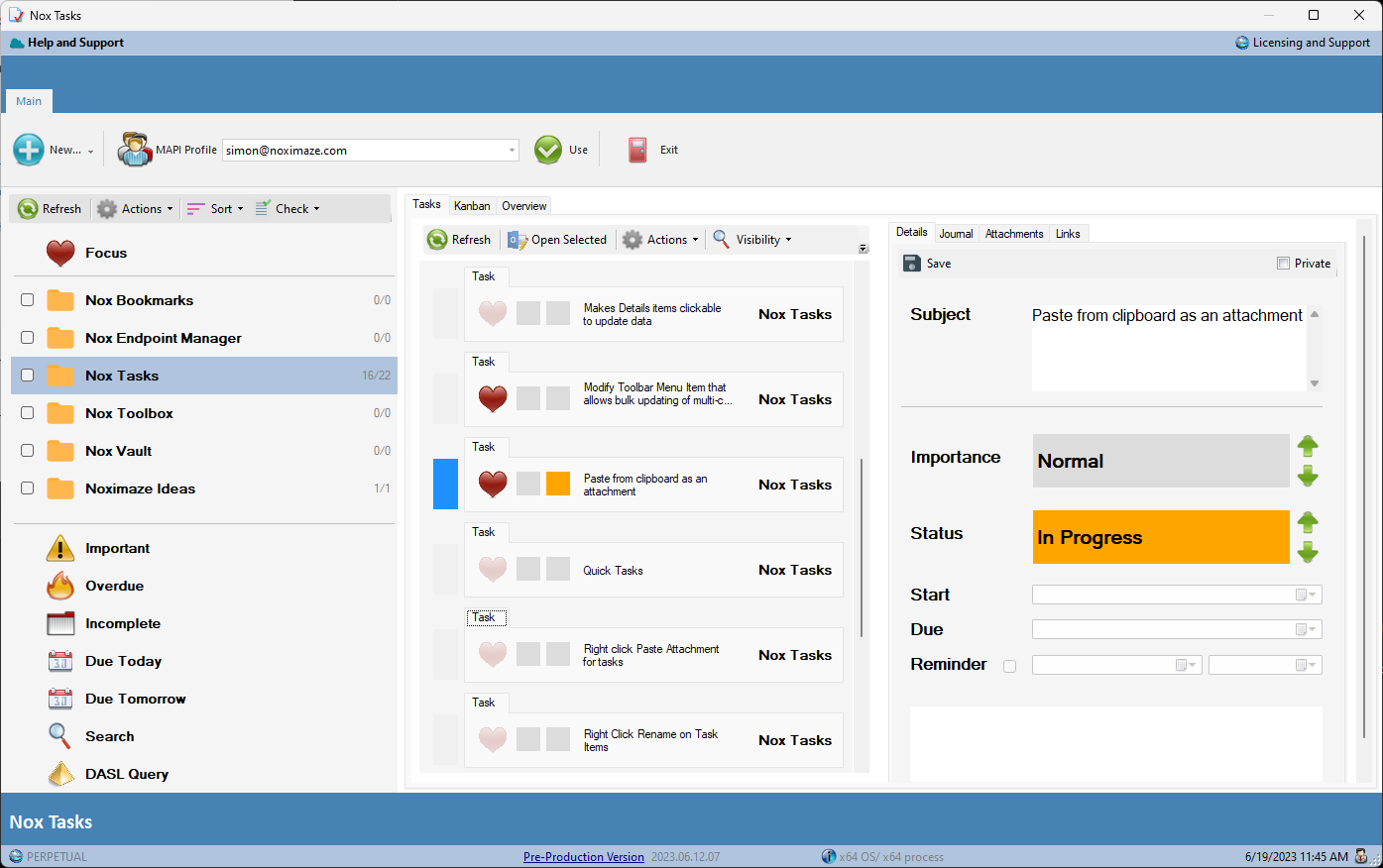
Task: Check the Nox Endpoint Manager checkbox
Action: [x=28, y=338]
